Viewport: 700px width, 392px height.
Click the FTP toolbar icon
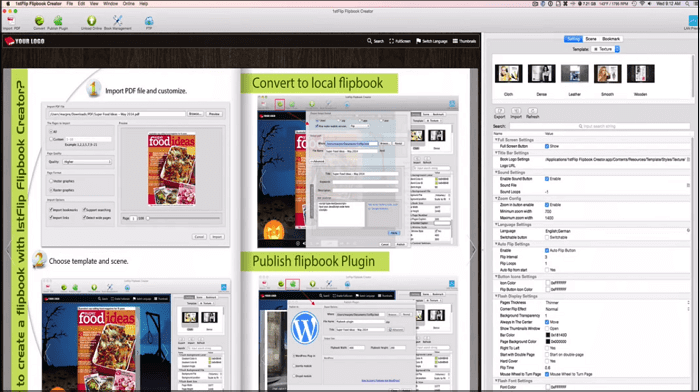(x=149, y=21)
